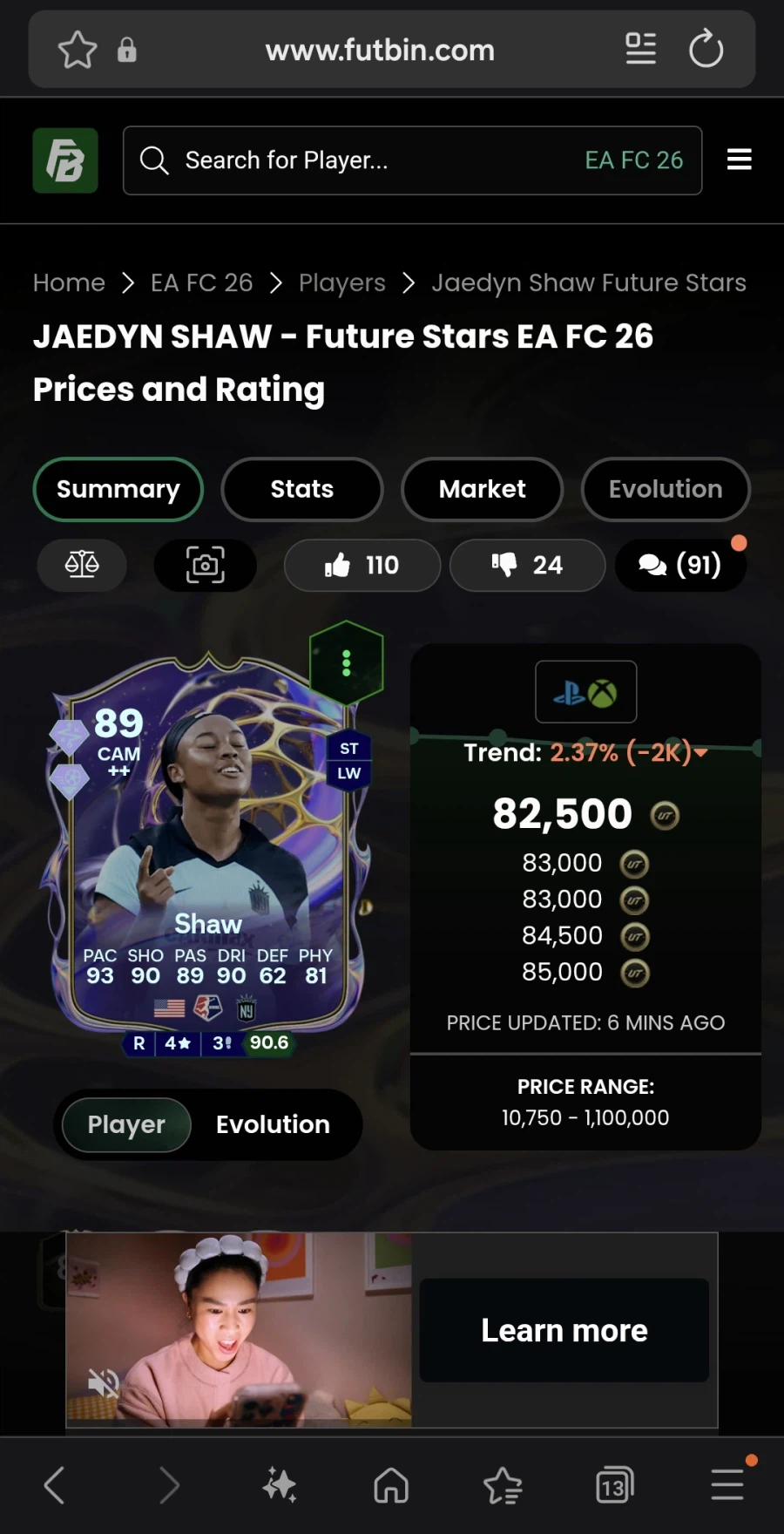Change platform with PlayStation Xbox selector
The height and width of the screenshot is (1534, 784).
coord(585,692)
